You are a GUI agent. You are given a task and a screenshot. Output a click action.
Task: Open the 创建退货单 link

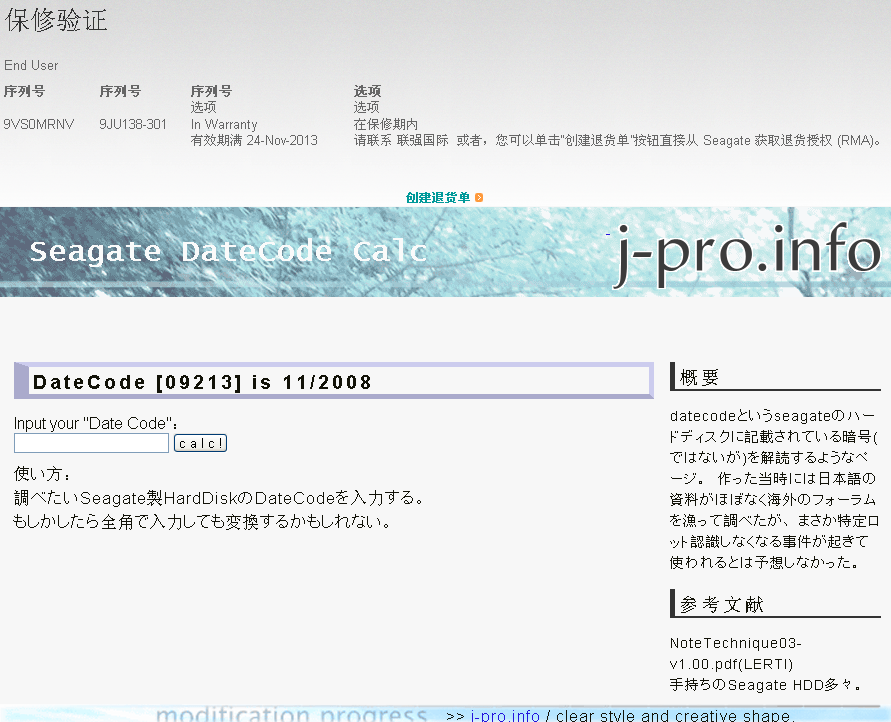pyautogui.click(x=438, y=198)
